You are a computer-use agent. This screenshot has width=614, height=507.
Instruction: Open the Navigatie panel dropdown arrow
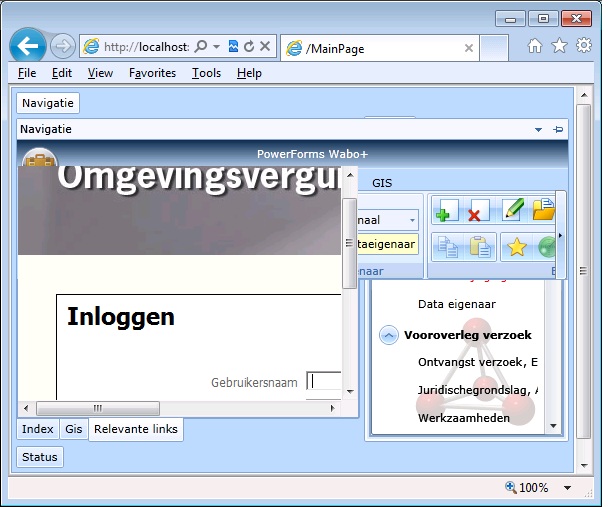click(538, 130)
